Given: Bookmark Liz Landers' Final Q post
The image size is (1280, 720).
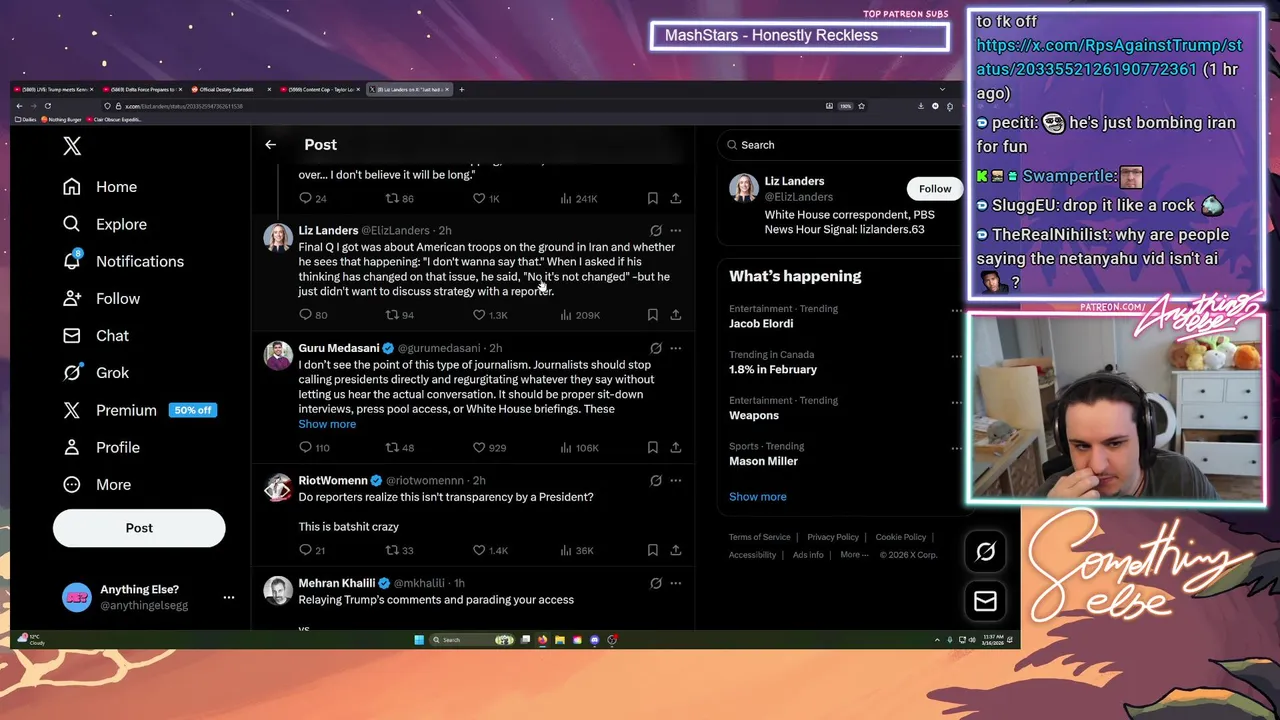Looking at the screenshot, I should point(653,315).
